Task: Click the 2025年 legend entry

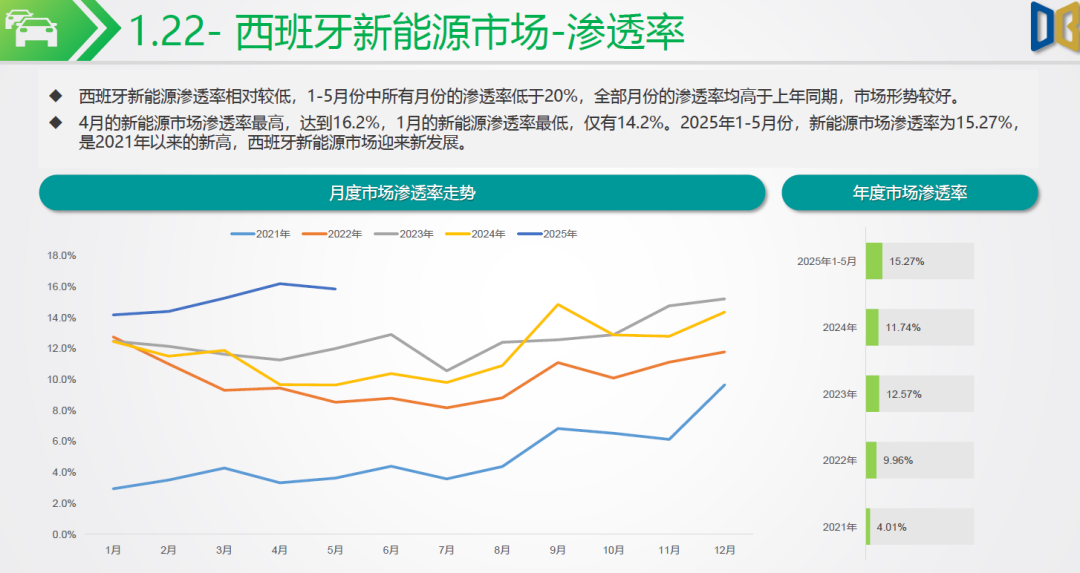Action: [x=548, y=234]
